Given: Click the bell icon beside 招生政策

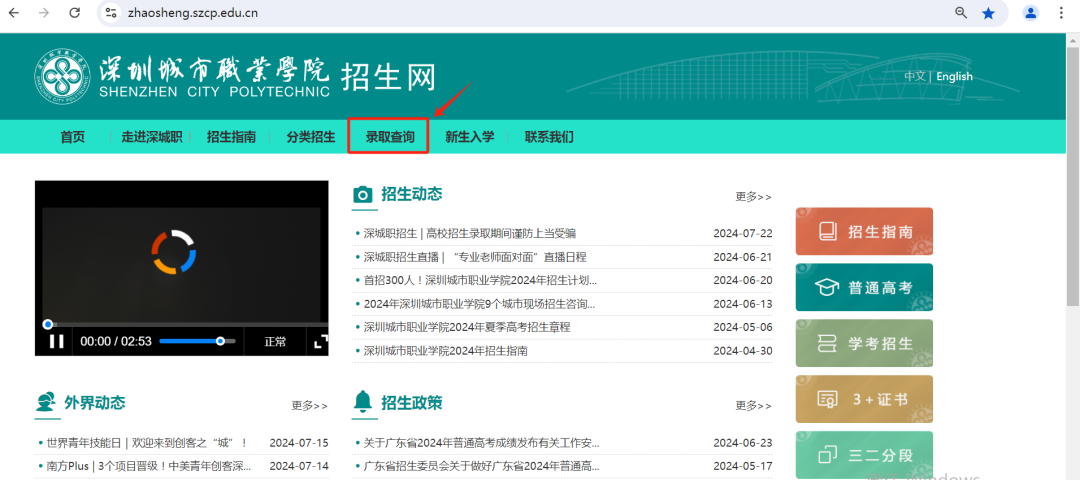Looking at the screenshot, I should [363, 402].
